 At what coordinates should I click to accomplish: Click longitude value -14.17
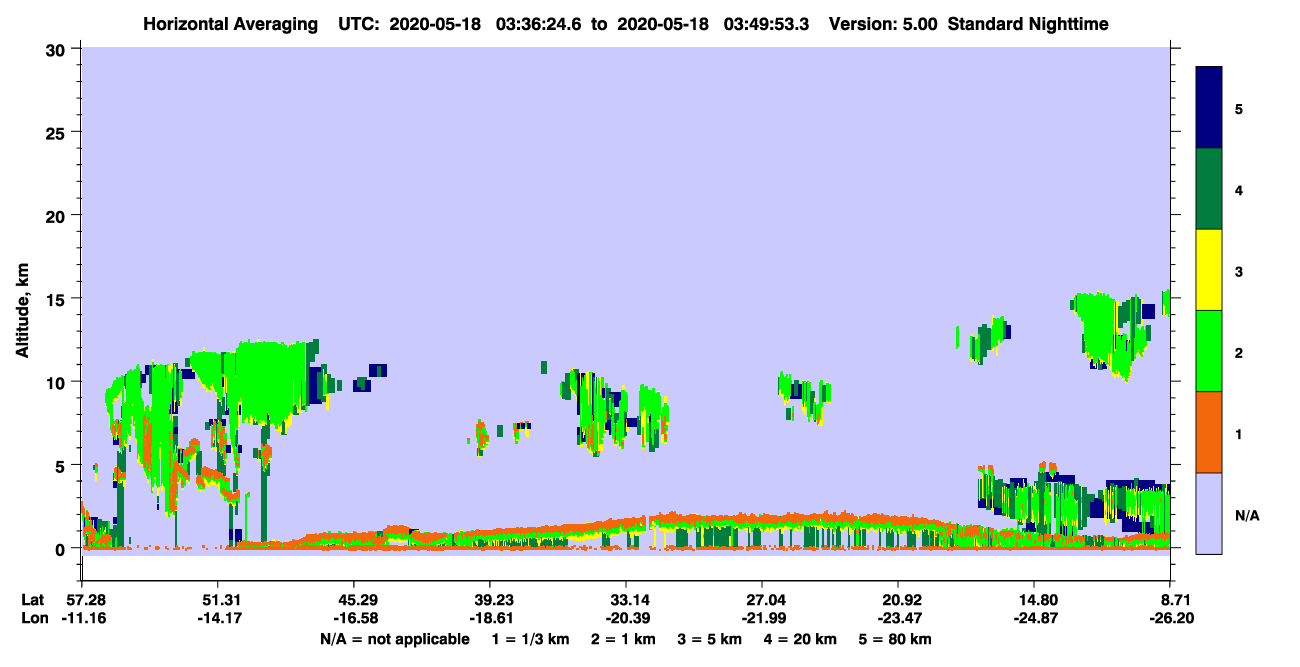point(218,619)
